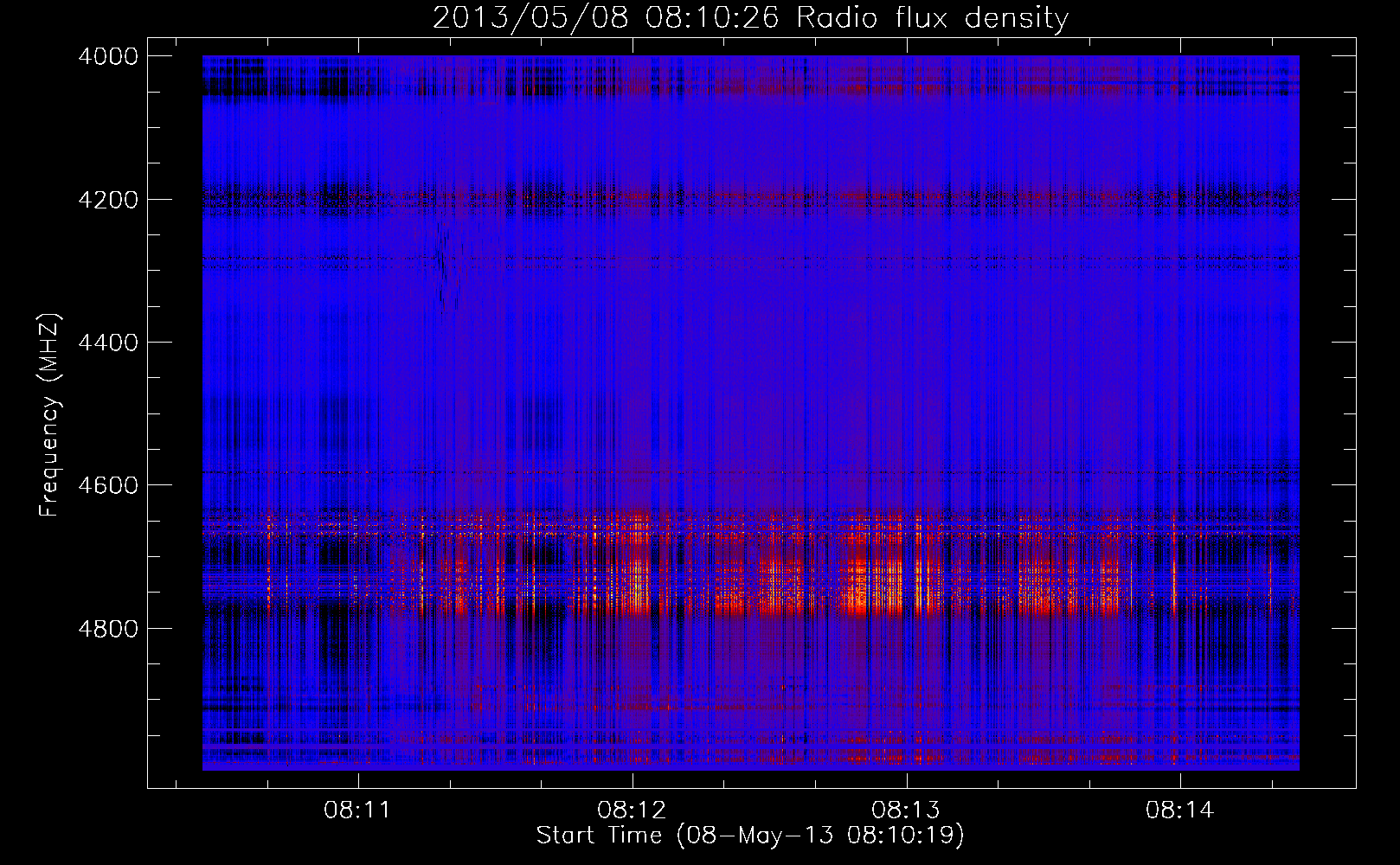Click the 08:13 time tick label
The height and width of the screenshot is (865, 1400).
pyautogui.click(x=906, y=811)
